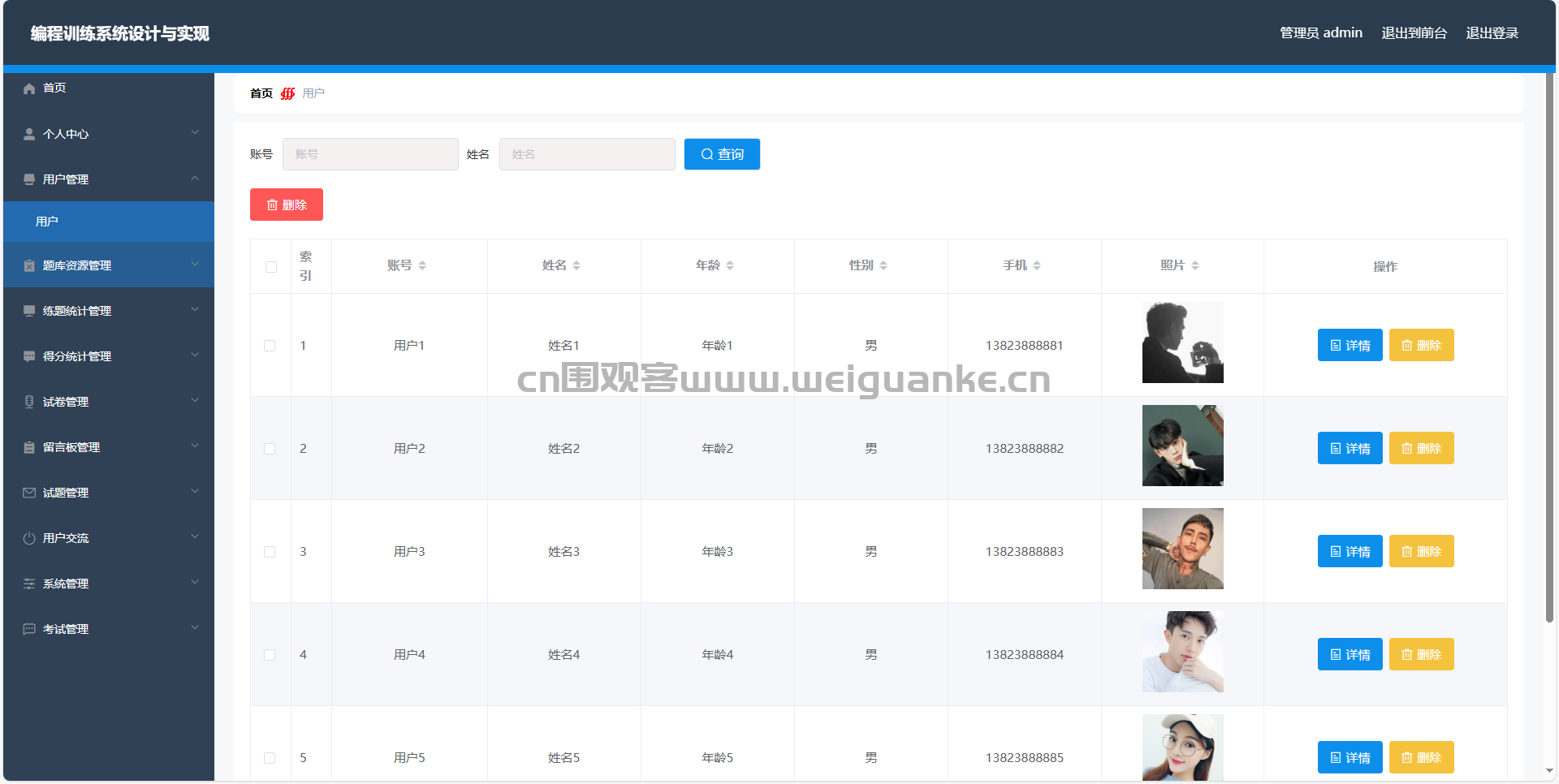Click the 得分统计管理 chat icon

(29, 356)
